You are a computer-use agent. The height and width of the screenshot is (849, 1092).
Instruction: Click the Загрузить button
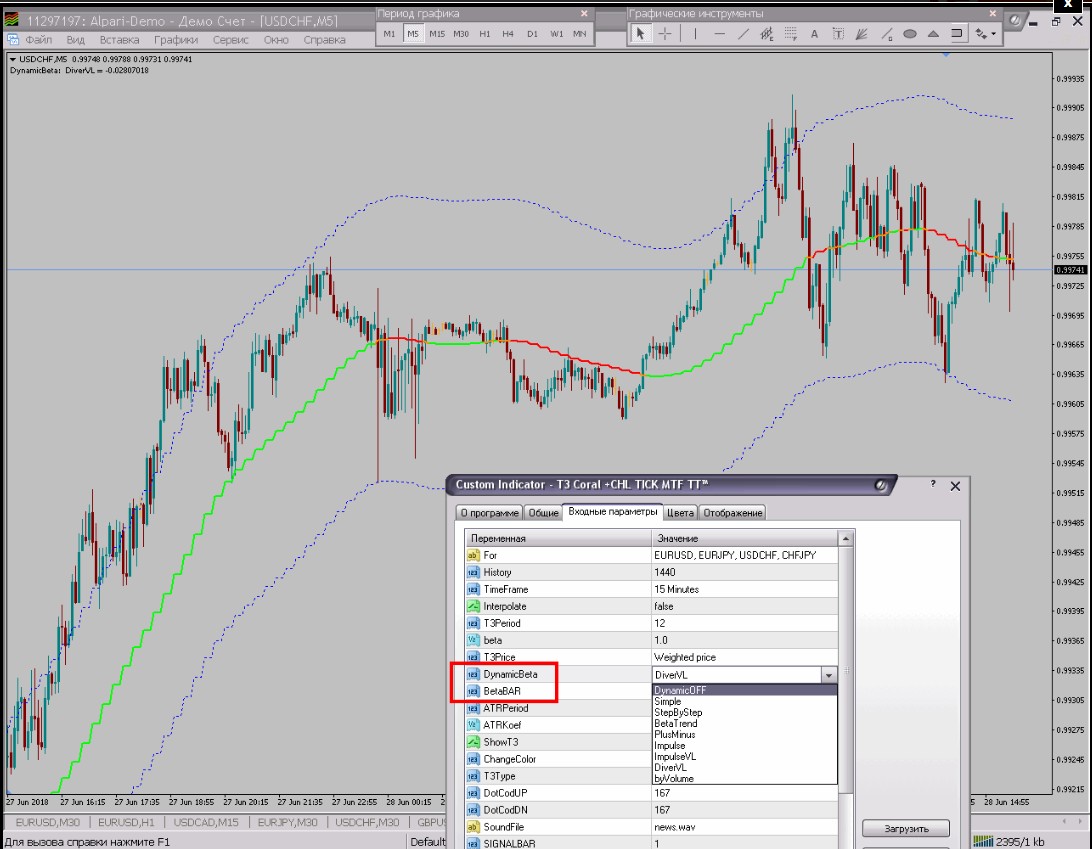906,828
